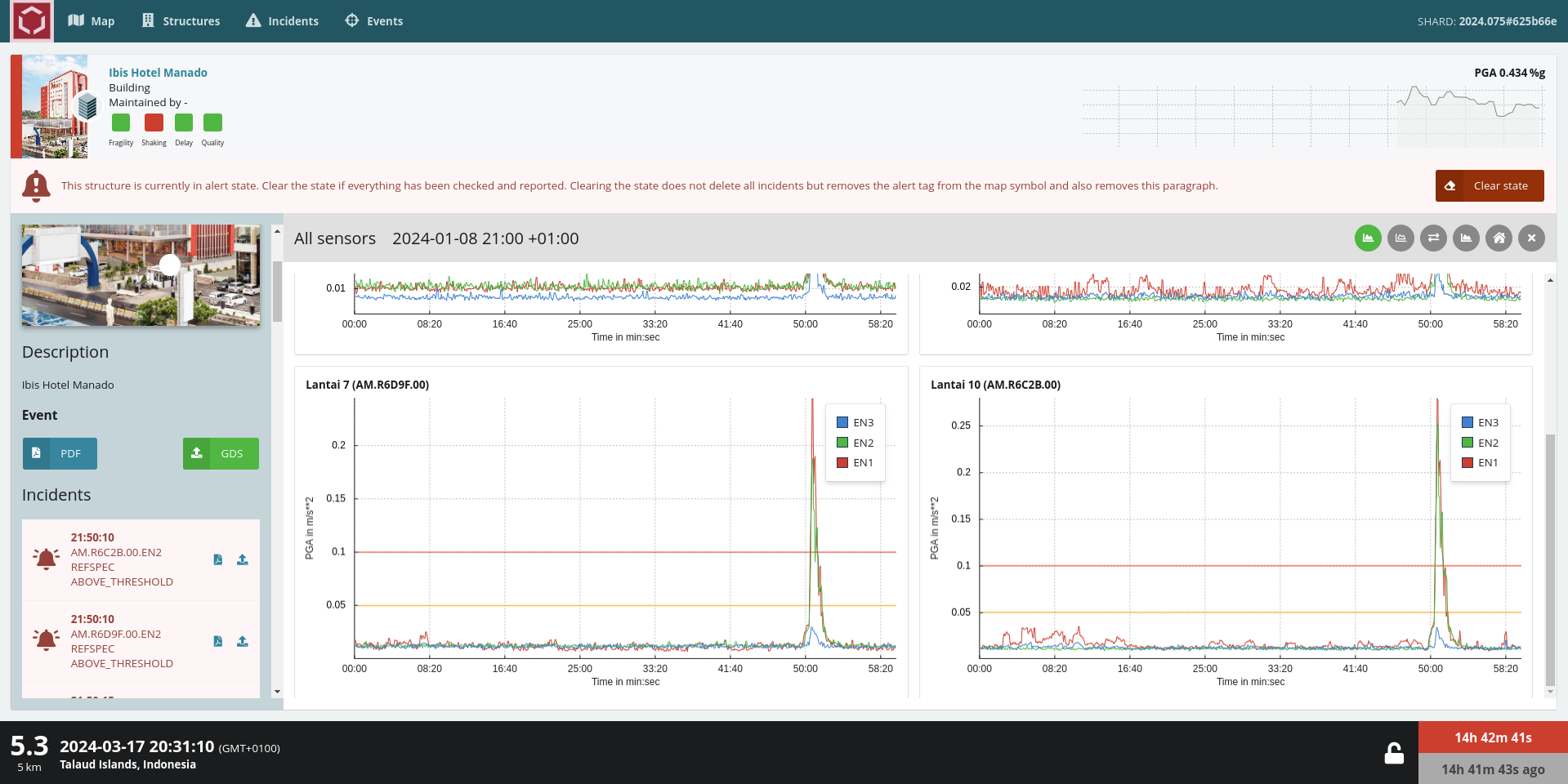Click the chart panel scroll-up arrow
Viewport: 1568px width, 784px height.
[x=1550, y=280]
